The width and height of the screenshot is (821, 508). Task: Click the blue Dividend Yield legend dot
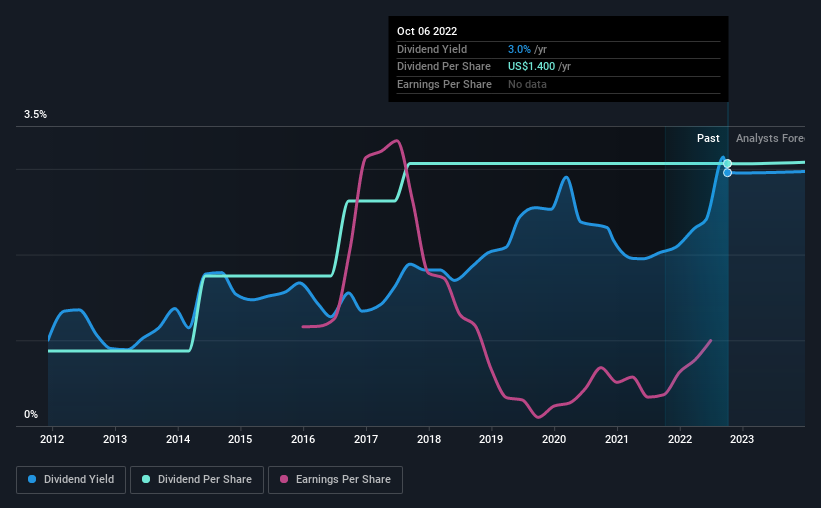pyautogui.click(x=32, y=479)
